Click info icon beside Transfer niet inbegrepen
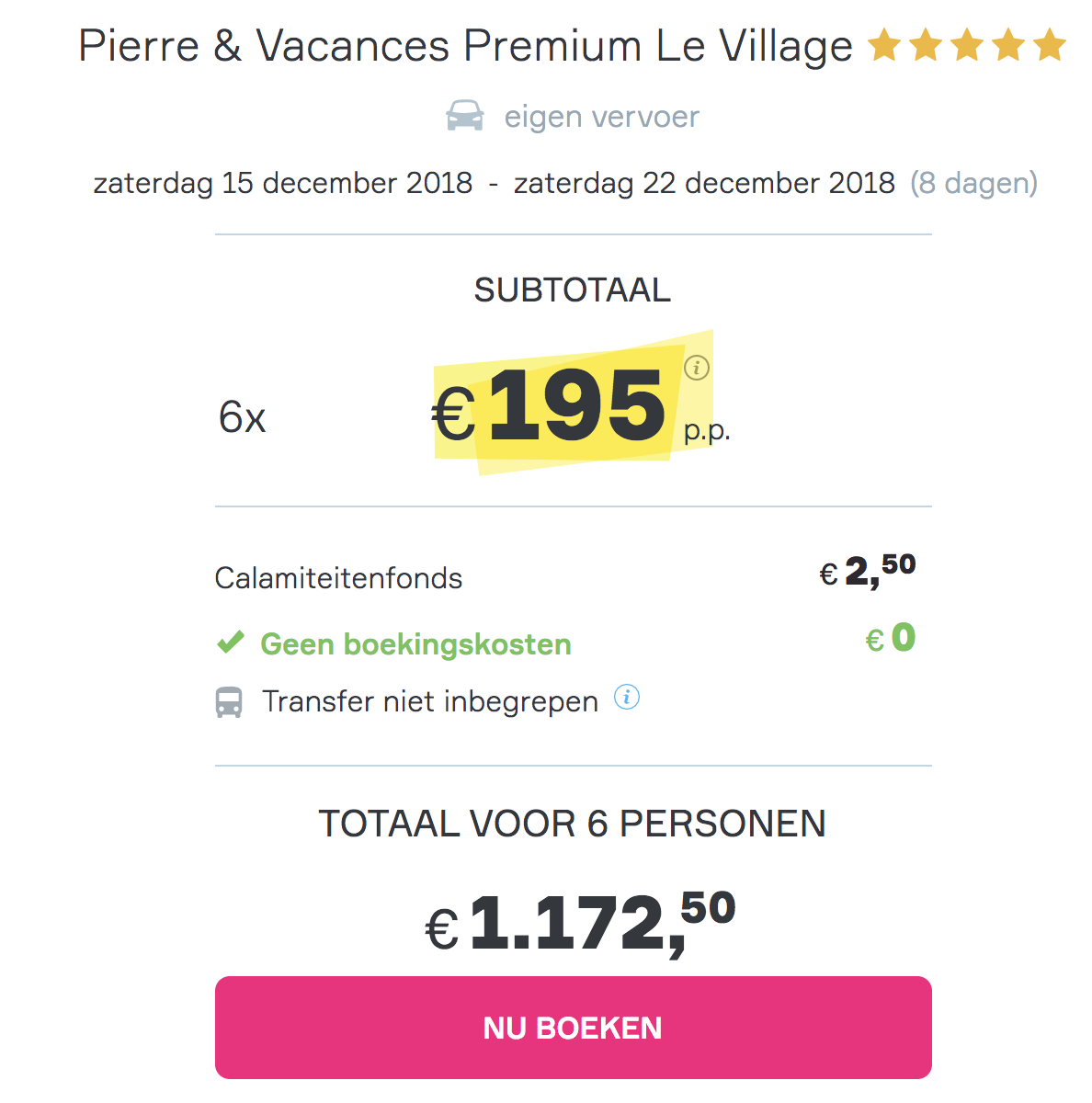 coord(627,697)
